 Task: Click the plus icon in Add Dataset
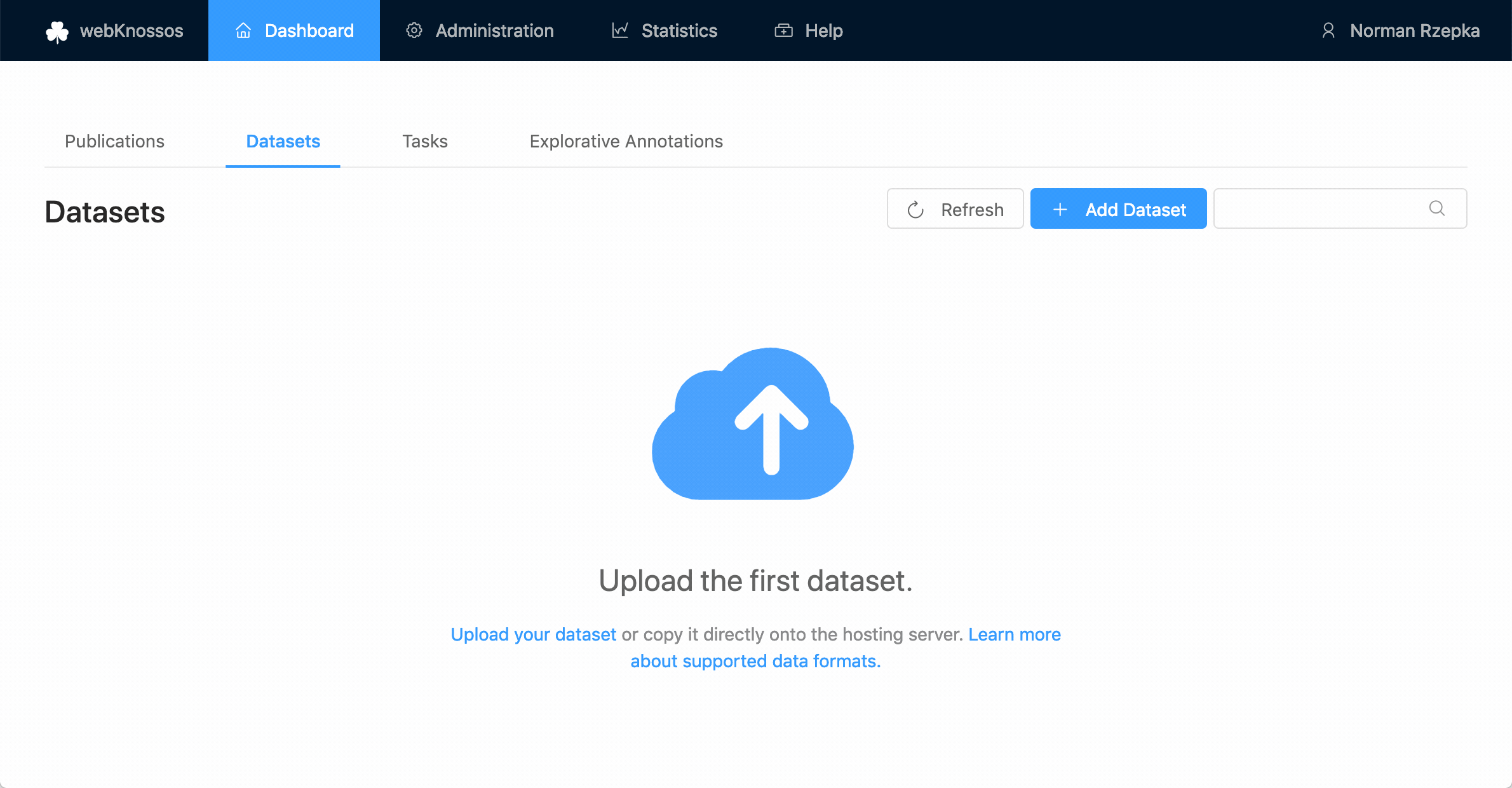point(1060,210)
